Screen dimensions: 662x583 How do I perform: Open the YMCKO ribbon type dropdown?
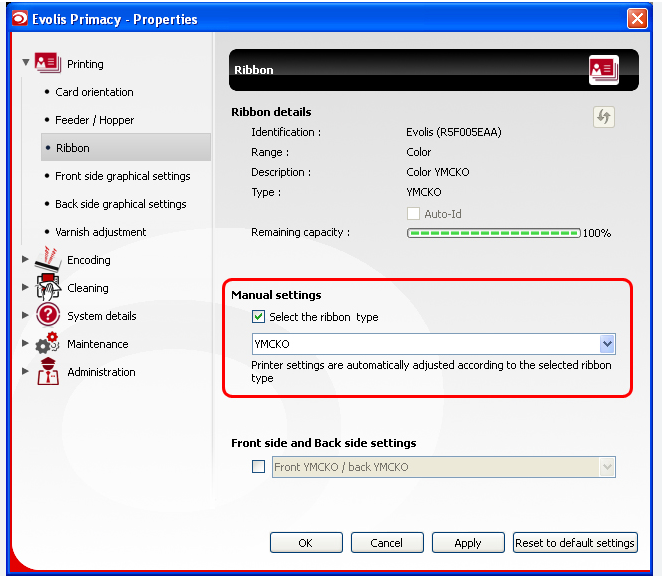click(x=607, y=344)
